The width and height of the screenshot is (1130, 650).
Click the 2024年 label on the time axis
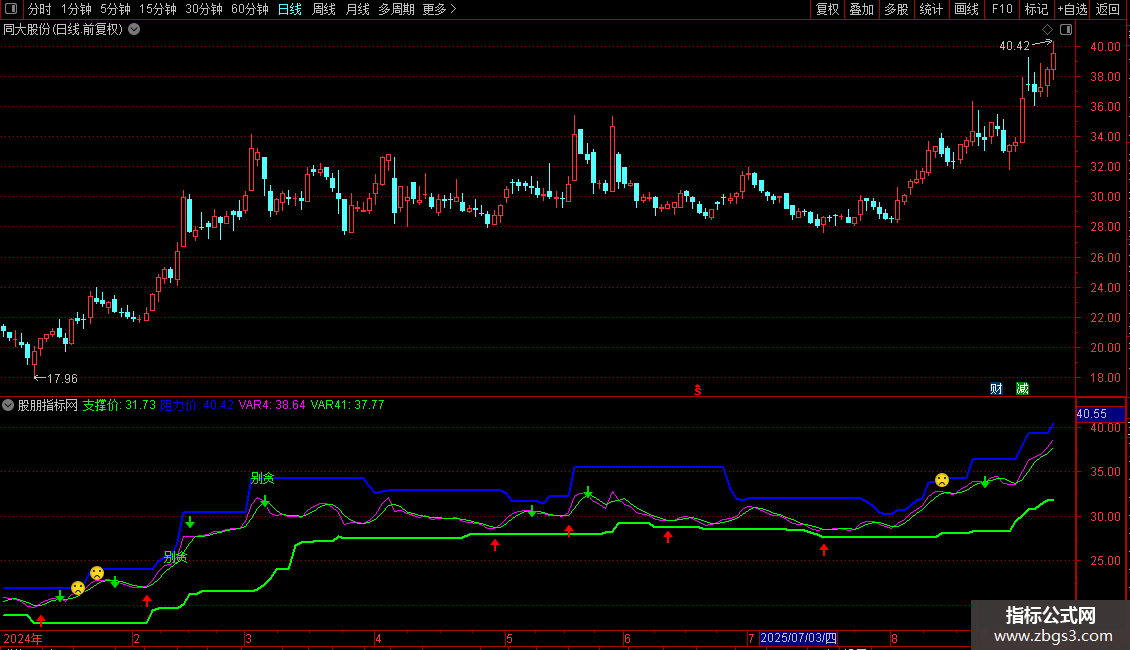(x=23, y=638)
